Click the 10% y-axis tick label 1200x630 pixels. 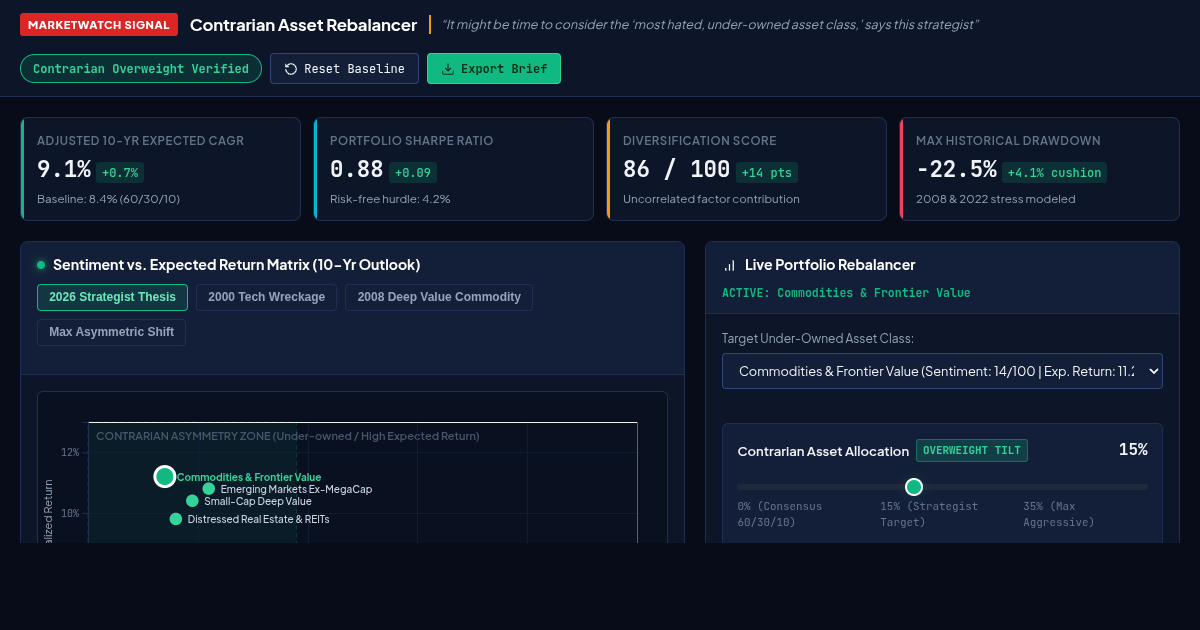[x=69, y=513]
